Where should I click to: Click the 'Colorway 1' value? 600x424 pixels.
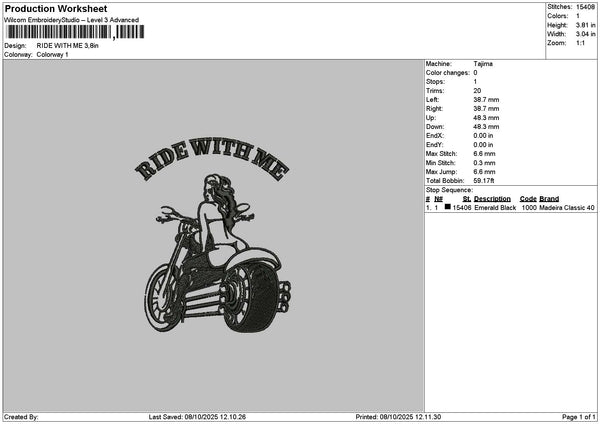click(x=52, y=55)
